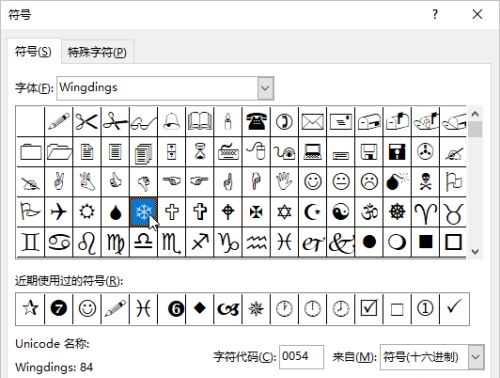This screenshot has height=378, width=500.
Task: Select the Sagittarius arrow symbol
Action: pyautogui.click(x=200, y=242)
